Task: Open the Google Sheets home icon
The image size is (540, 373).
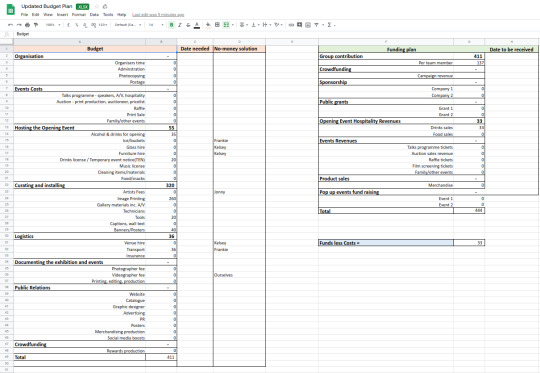Action: [x=11, y=9]
